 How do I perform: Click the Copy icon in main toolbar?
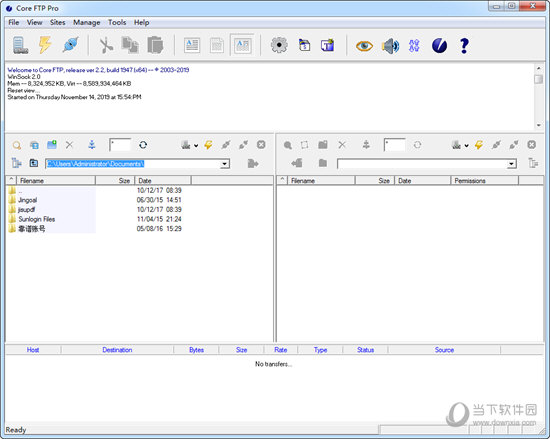coord(130,45)
